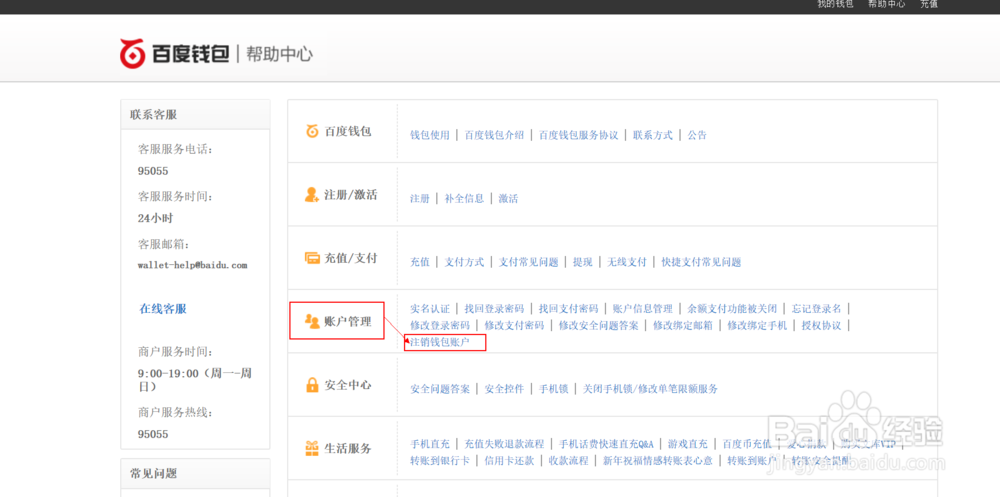Open the 联系方式 link
1000x497 pixels.
(x=653, y=135)
